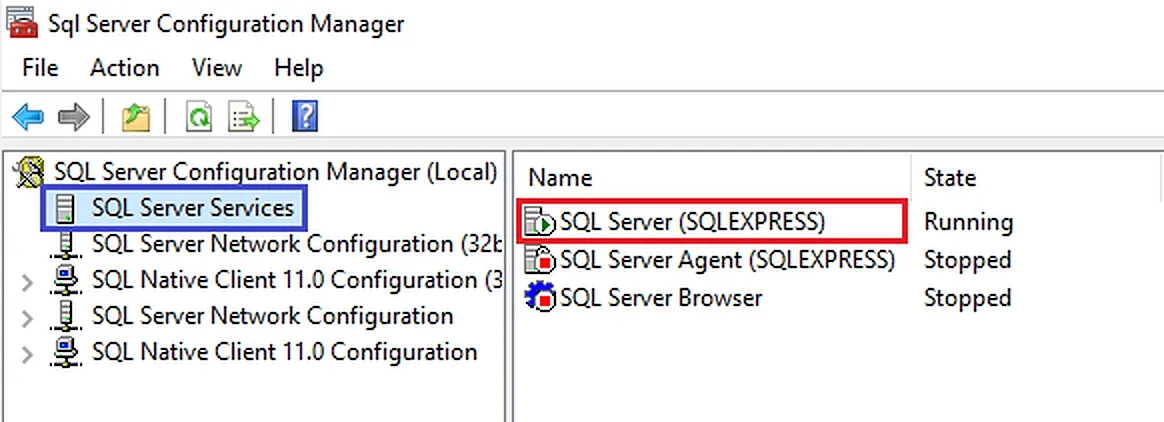This screenshot has width=1164, height=422.
Task: Click the SQL Server Agent stopped icon
Action: tap(539, 259)
